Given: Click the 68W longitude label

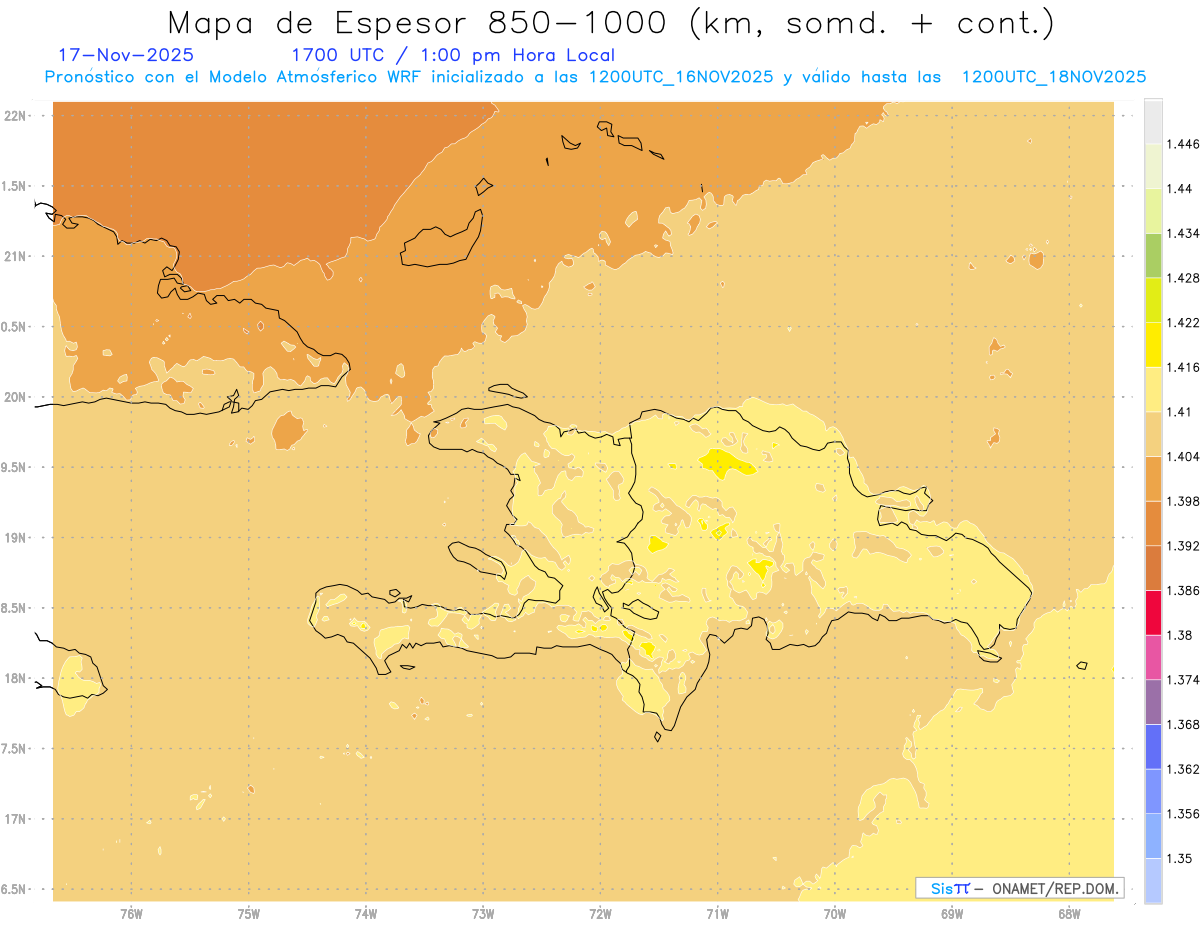Looking at the screenshot, I should click(1069, 913).
